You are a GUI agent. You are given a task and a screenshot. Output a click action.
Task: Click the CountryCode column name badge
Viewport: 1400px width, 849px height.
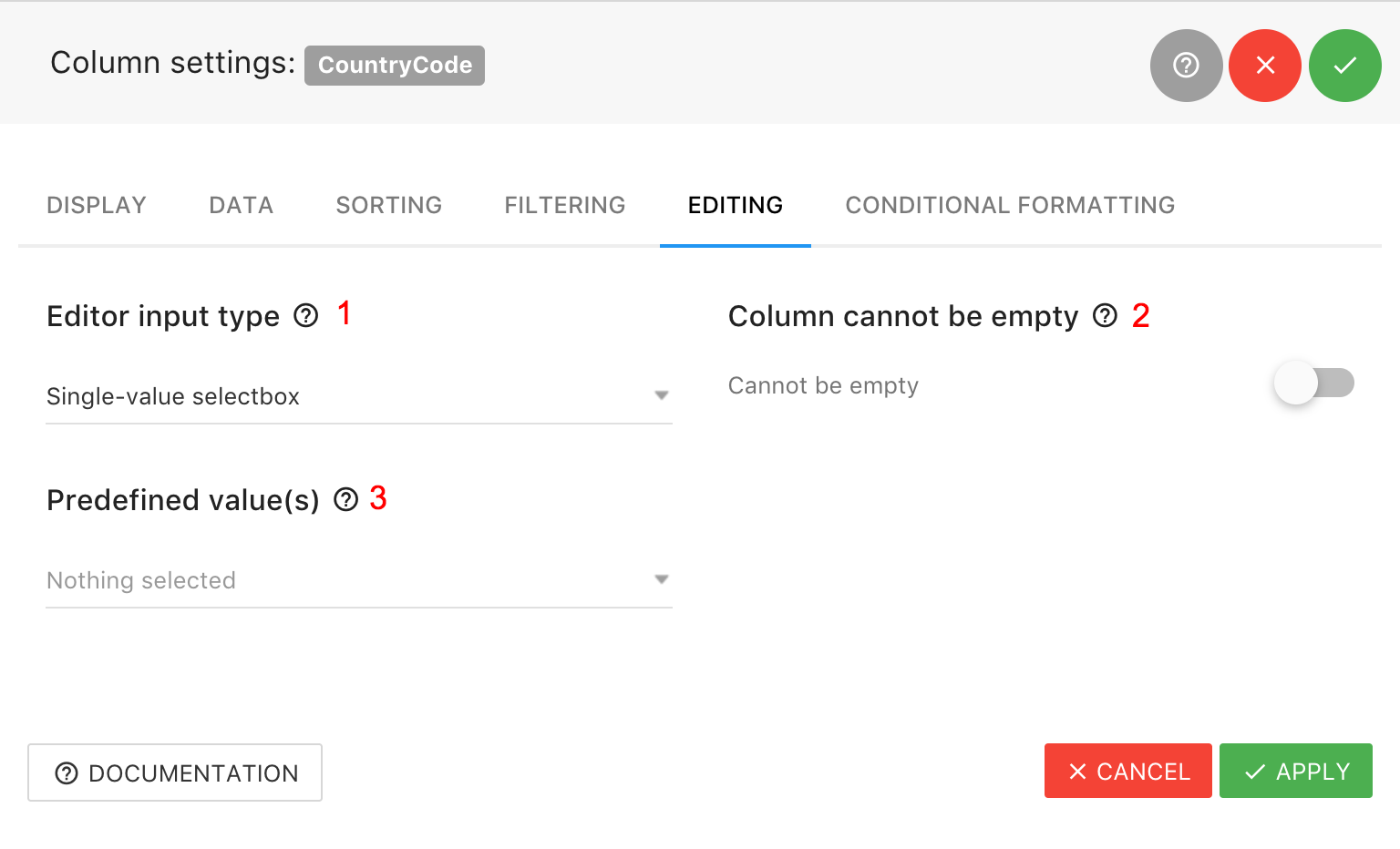(x=395, y=66)
